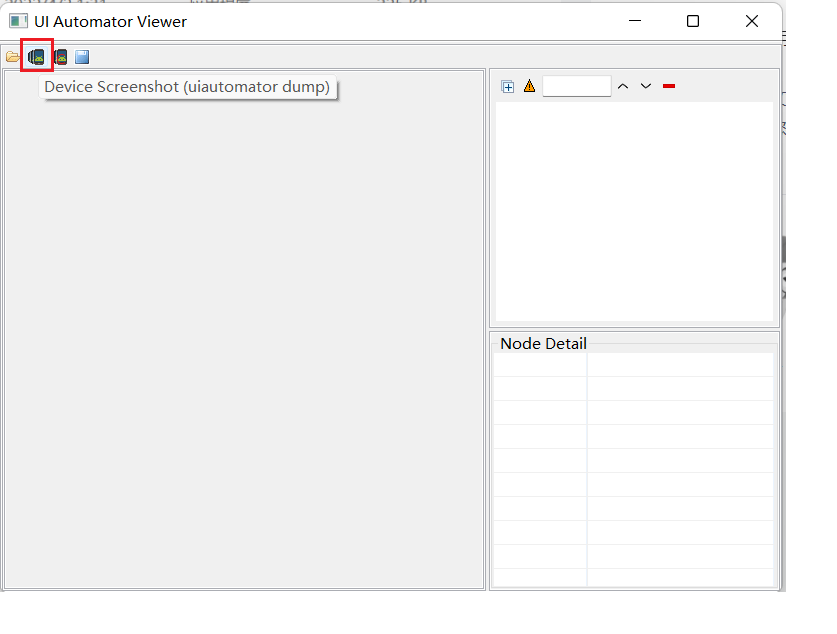The width and height of the screenshot is (837, 634).
Task: Save the screenshot using the blue disk icon
Action: pyautogui.click(x=82, y=57)
